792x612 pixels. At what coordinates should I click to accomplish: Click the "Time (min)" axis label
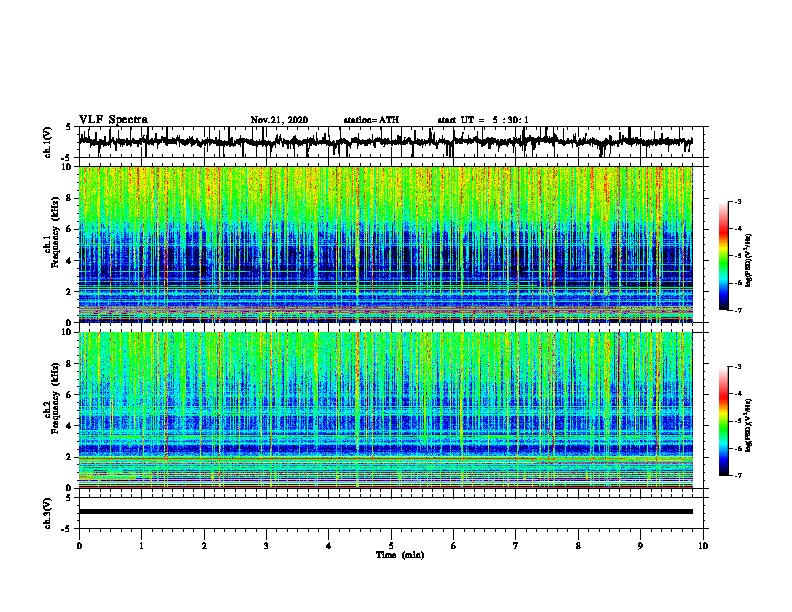point(400,555)
